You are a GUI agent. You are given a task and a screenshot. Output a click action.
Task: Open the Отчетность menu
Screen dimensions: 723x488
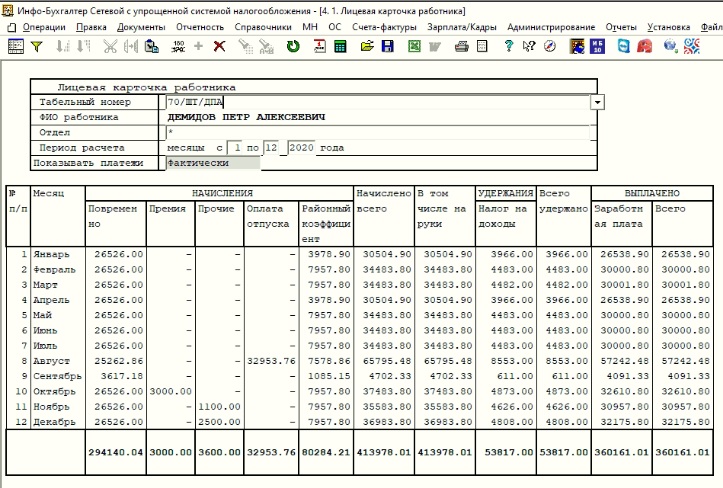(200, 27)
